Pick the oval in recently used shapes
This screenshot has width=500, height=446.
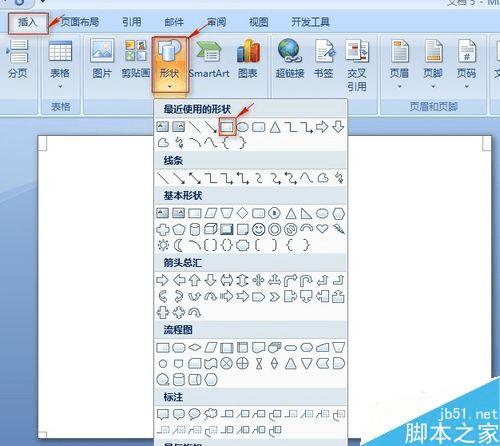243,127
